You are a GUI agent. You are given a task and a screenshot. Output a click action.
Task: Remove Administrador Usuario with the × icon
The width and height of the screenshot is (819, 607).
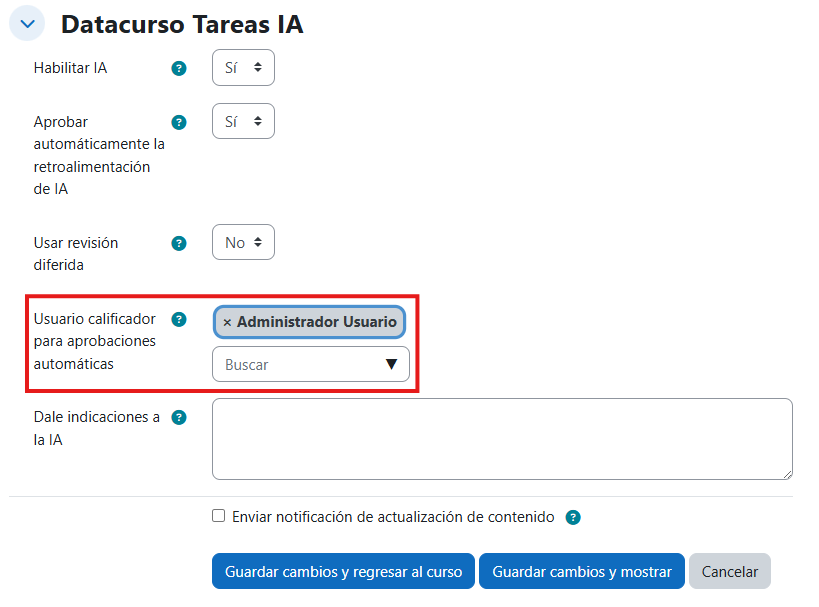229,321
